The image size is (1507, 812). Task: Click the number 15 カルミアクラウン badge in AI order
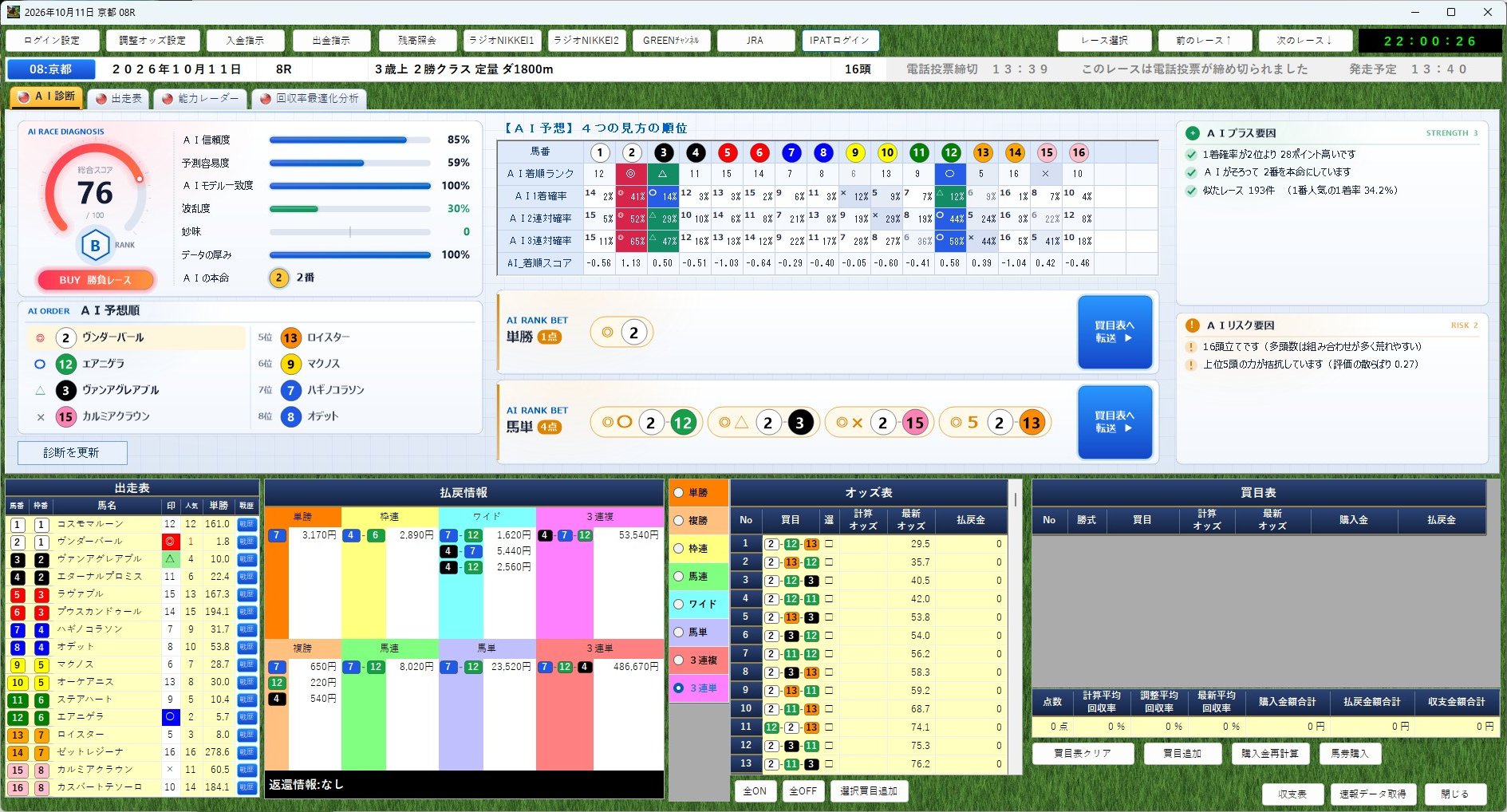point(65,416)
